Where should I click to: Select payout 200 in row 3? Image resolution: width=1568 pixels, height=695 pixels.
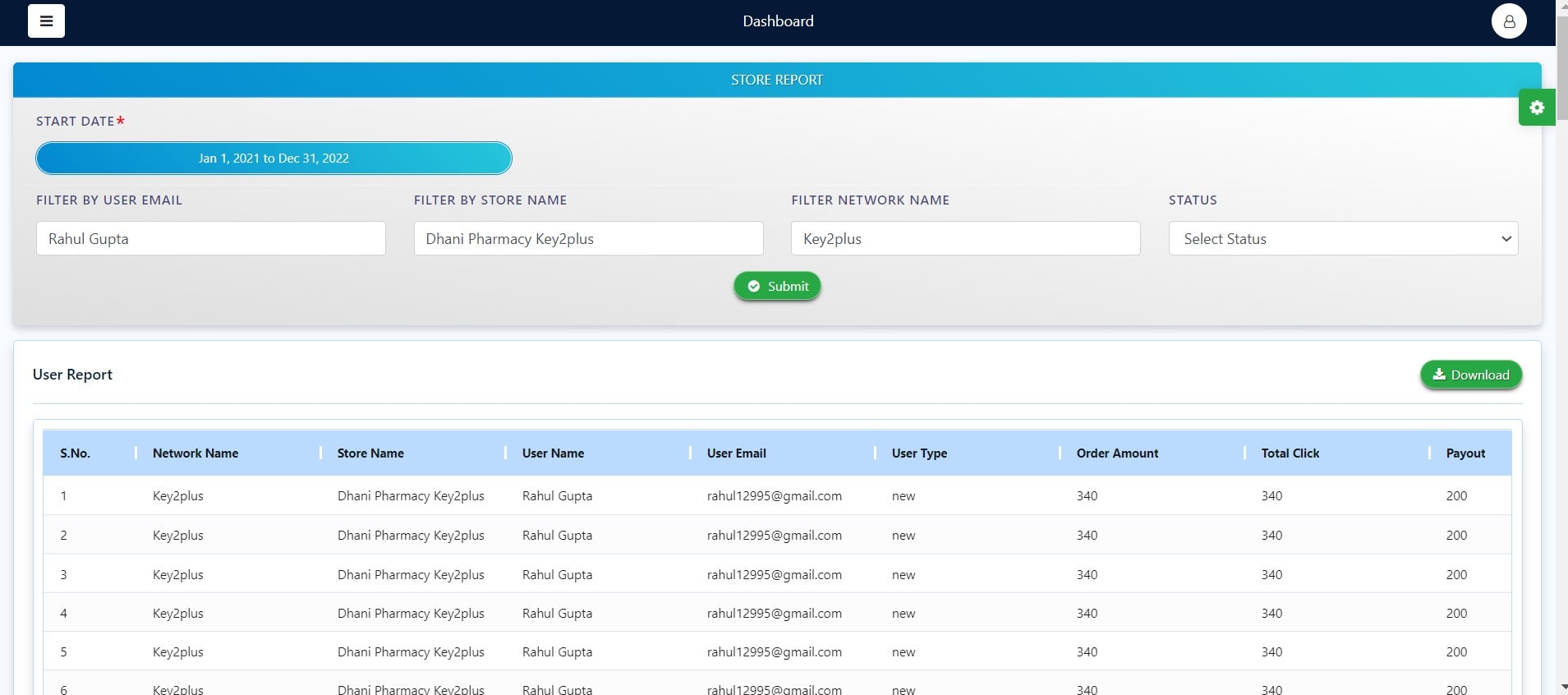pos(1456,575)
